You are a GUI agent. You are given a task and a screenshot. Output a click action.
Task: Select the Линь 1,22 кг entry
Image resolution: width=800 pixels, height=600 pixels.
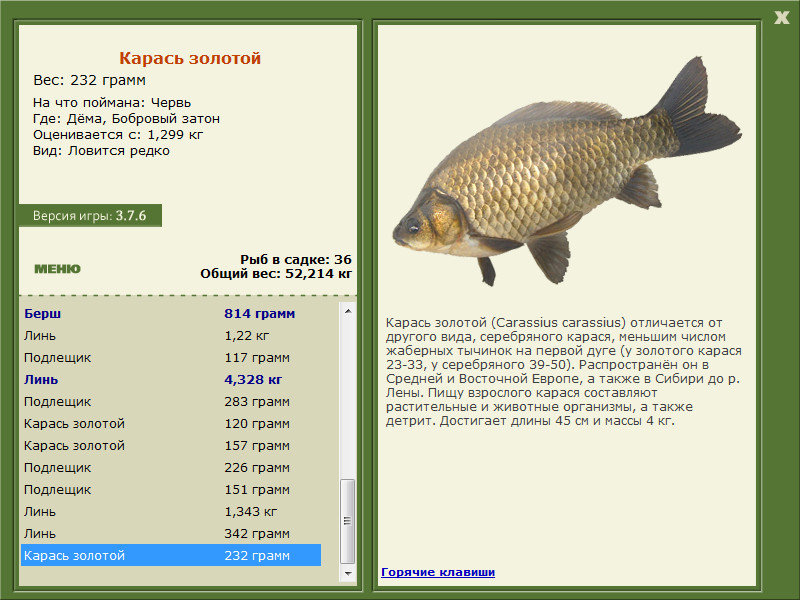(171, 336)
